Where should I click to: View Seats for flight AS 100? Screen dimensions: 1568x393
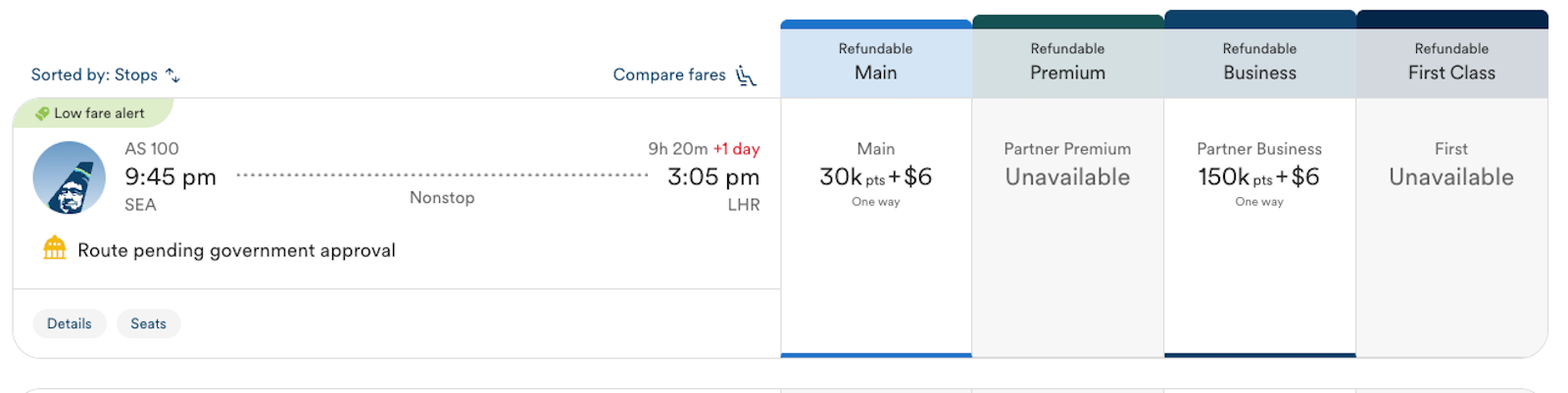click(x=148, y=323)
